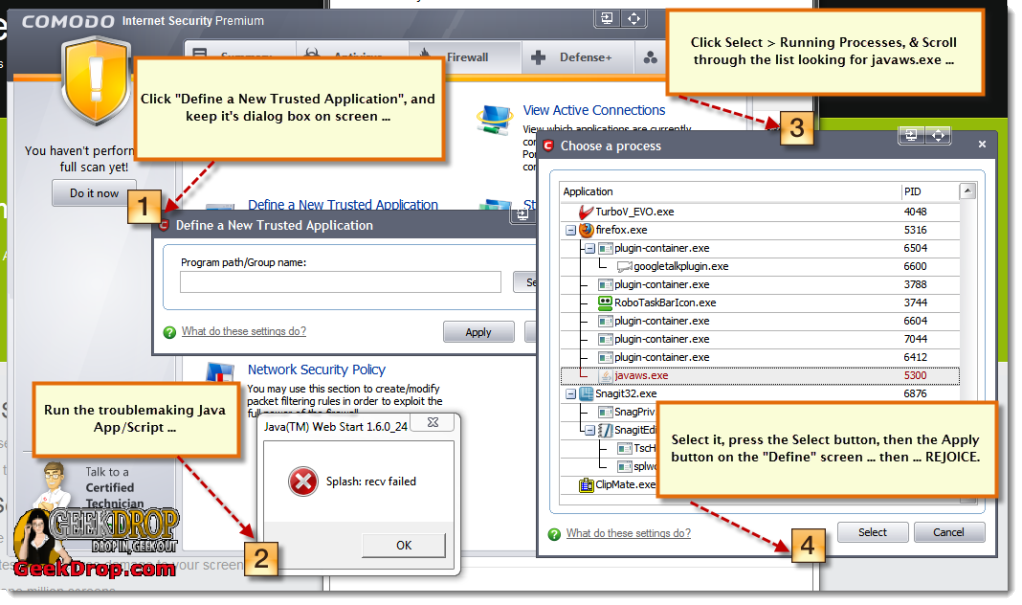
Task: Collapse the SnagitEdi process subtree
Action: coord(590,430)
